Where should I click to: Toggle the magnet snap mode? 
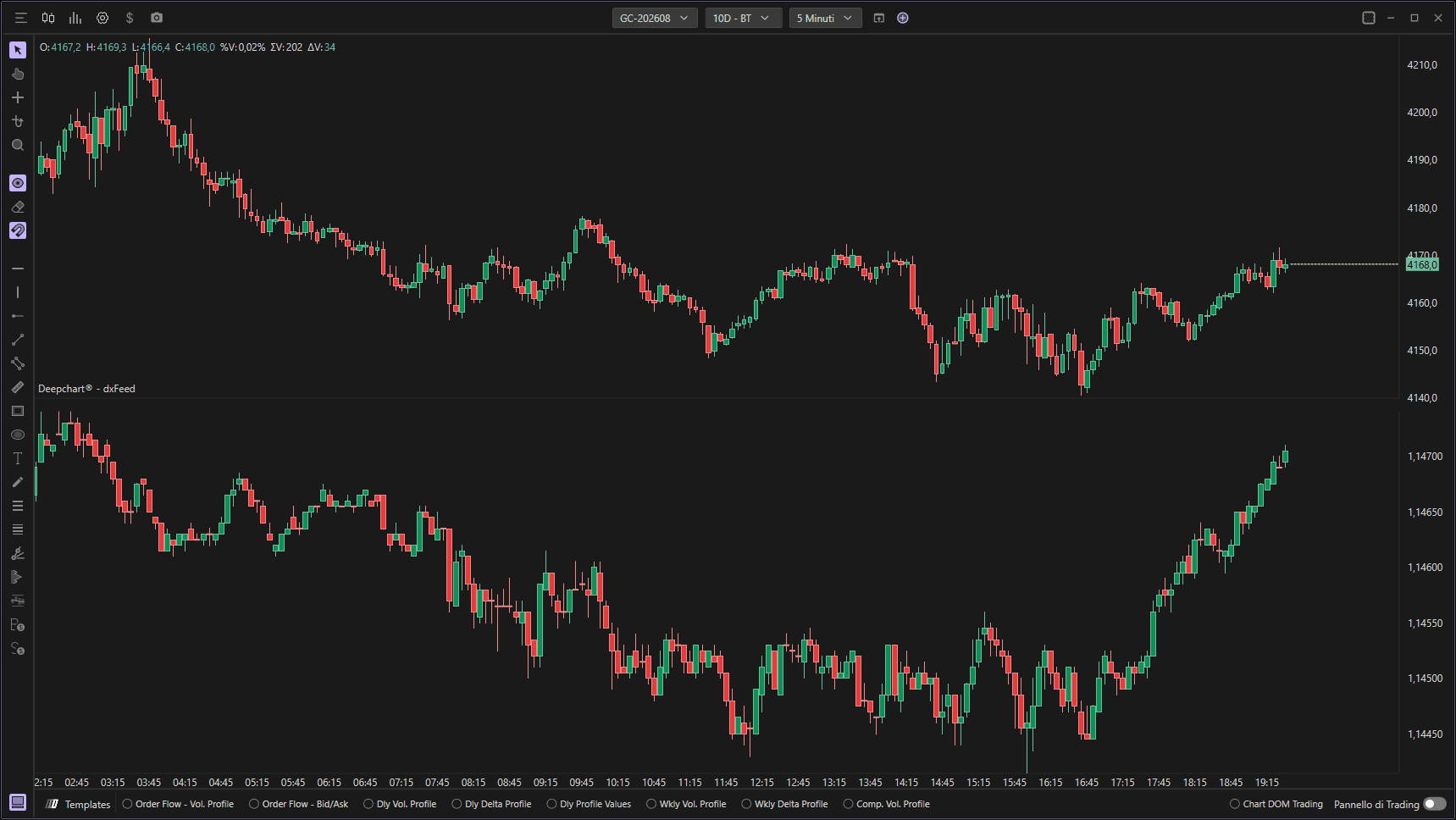tap(18, 230)
